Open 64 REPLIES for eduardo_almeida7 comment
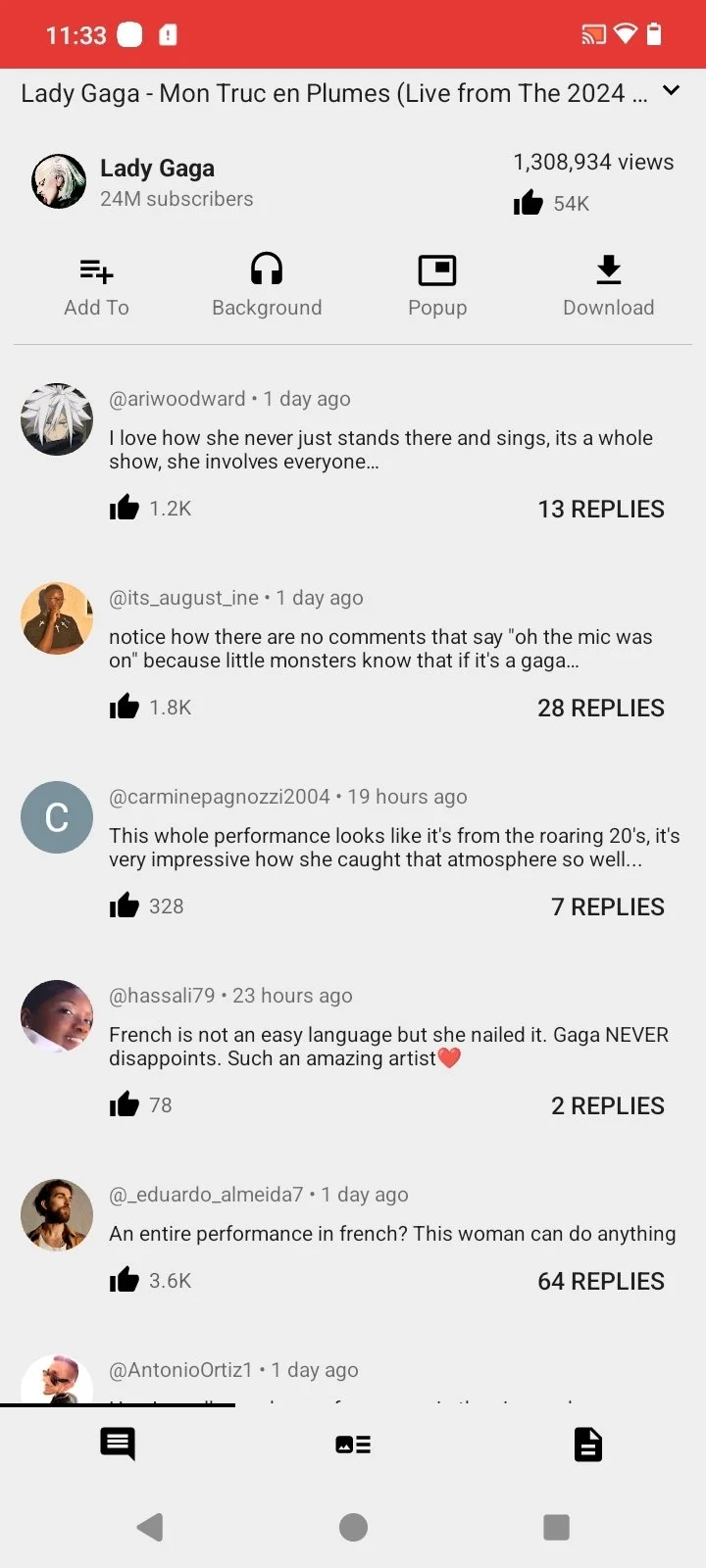Viewport: 706px width, 1568px height. [x=600, y=1281]
